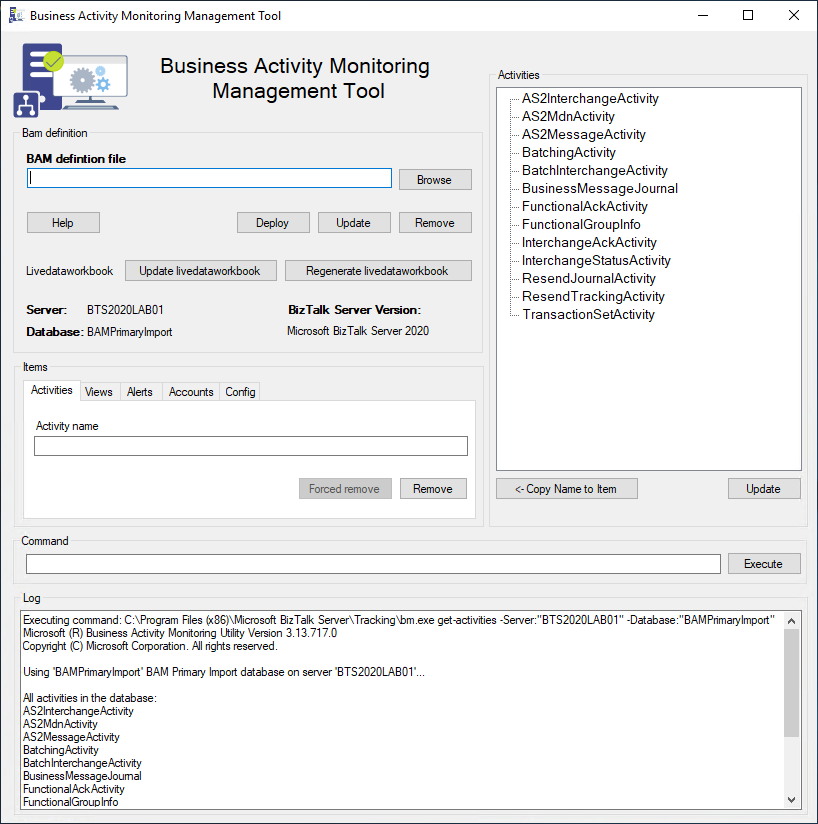This screenshot has width=818, height=824.
Task: Click Copy Name to Item
Action: pos(566,488)
